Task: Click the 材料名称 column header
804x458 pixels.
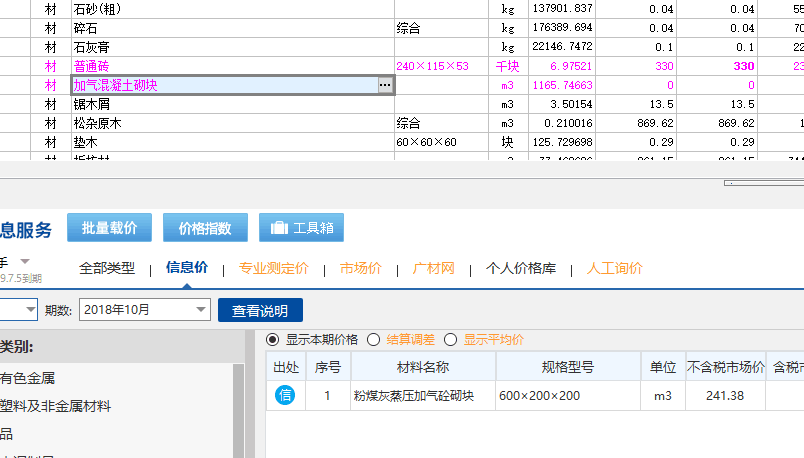Action: pyautogui.click(x=423, y=367)
